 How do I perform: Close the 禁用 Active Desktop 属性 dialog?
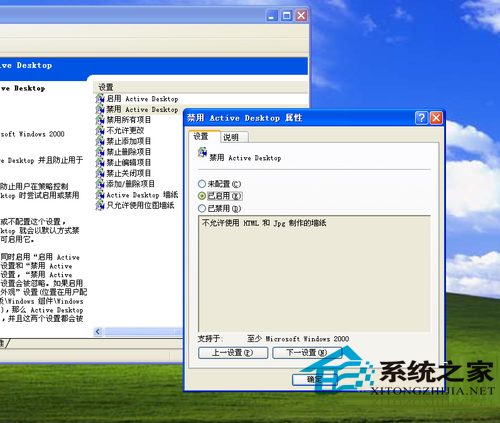coord(436,118)
